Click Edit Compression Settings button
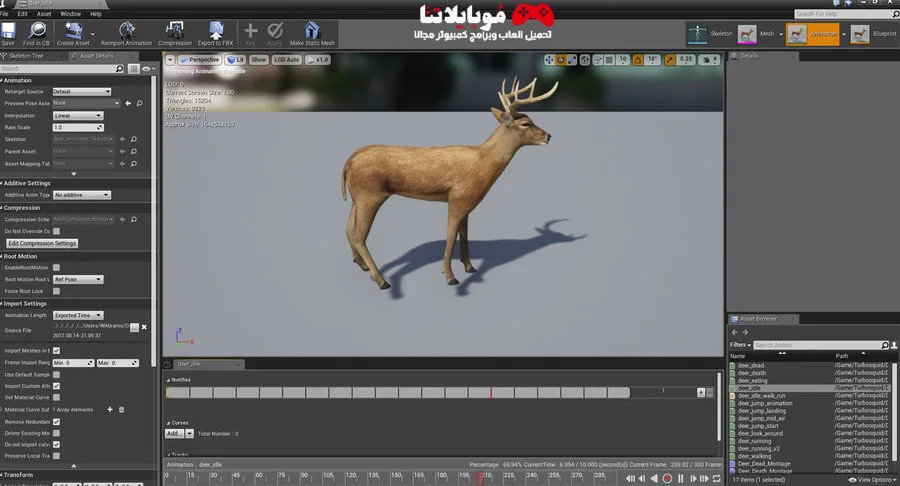 [42, 243]
